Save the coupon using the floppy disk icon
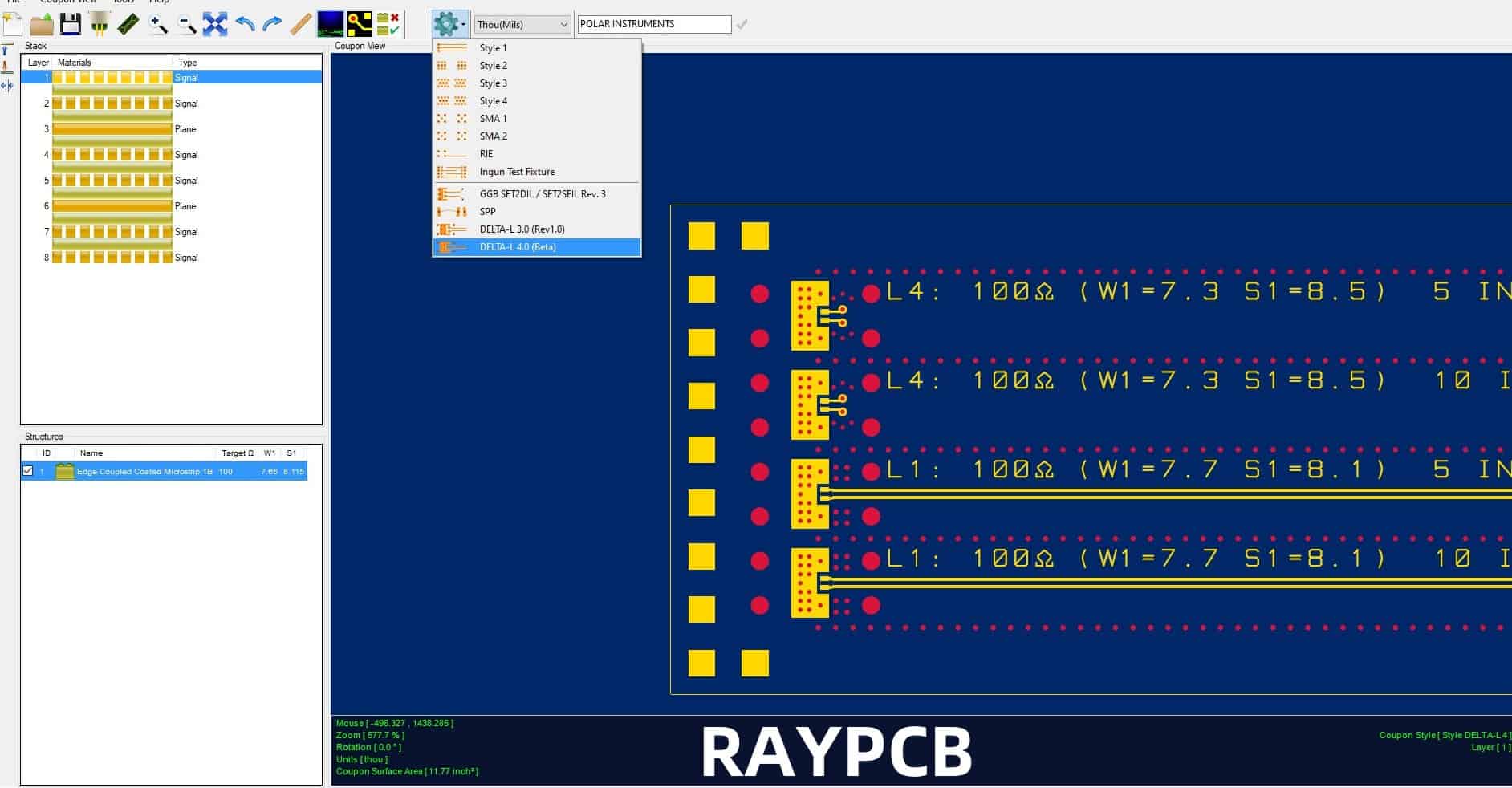Viewport: 1512px width, 788px height. pos(71,24)
